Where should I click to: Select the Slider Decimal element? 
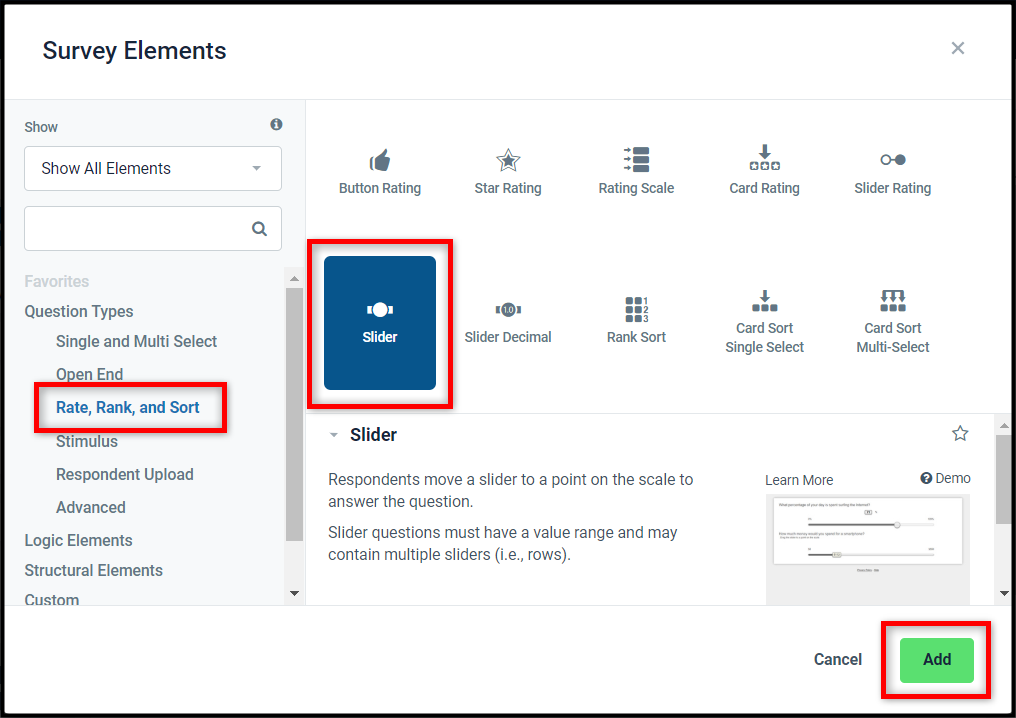(x=508, y=322)
